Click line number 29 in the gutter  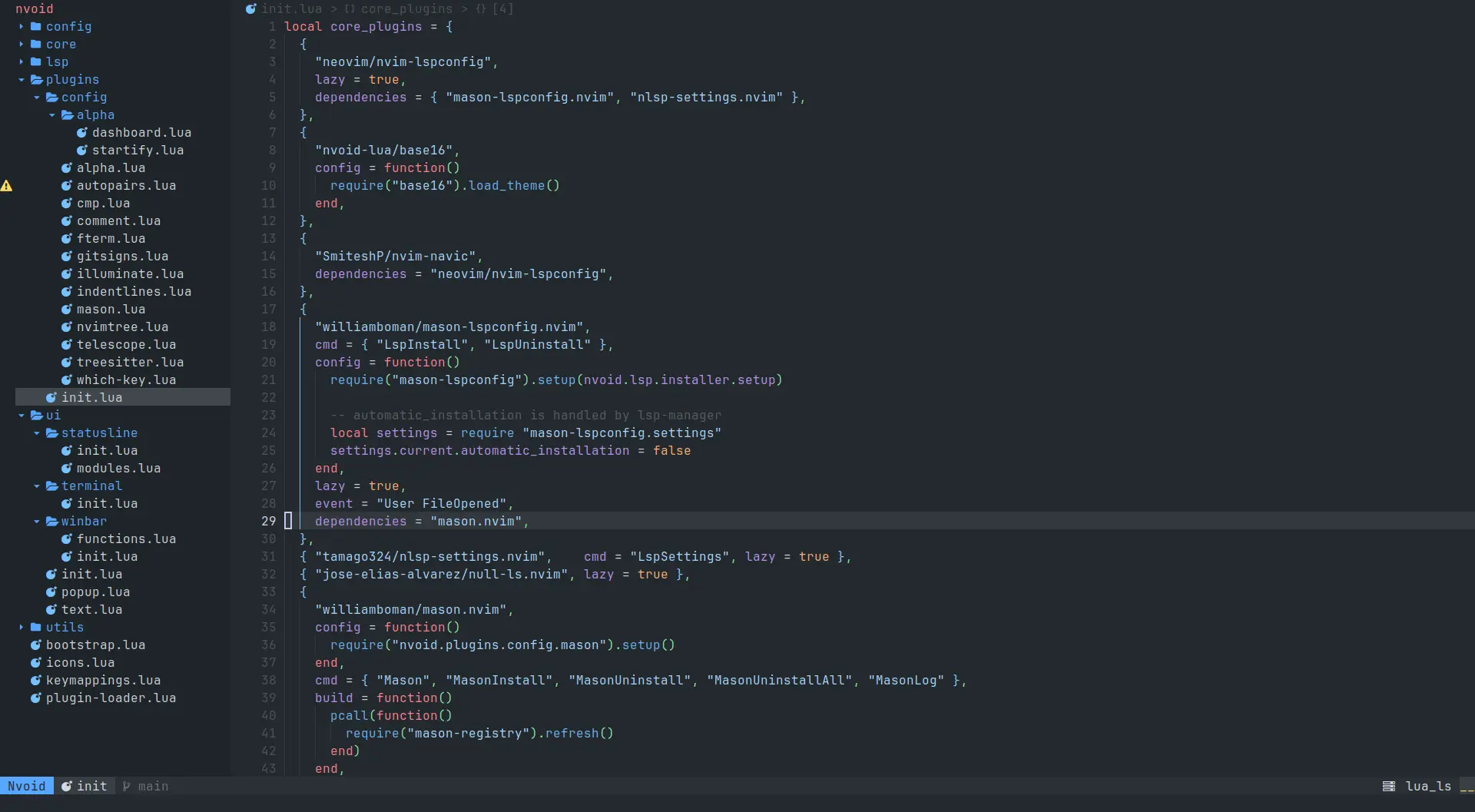269,522
